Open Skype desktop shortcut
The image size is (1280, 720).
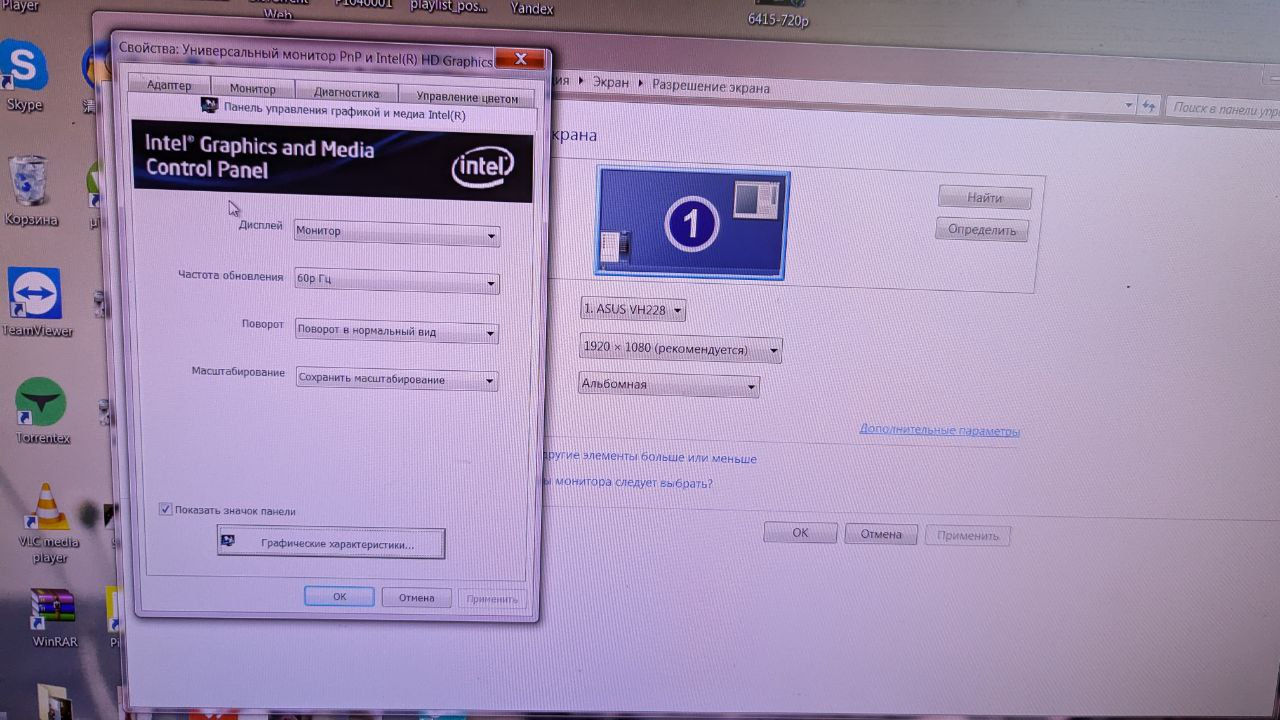(23, 77)
